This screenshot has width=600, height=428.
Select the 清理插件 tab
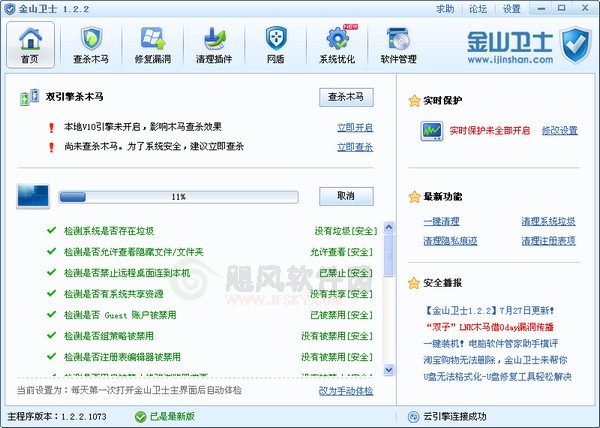tap(214, 45)
